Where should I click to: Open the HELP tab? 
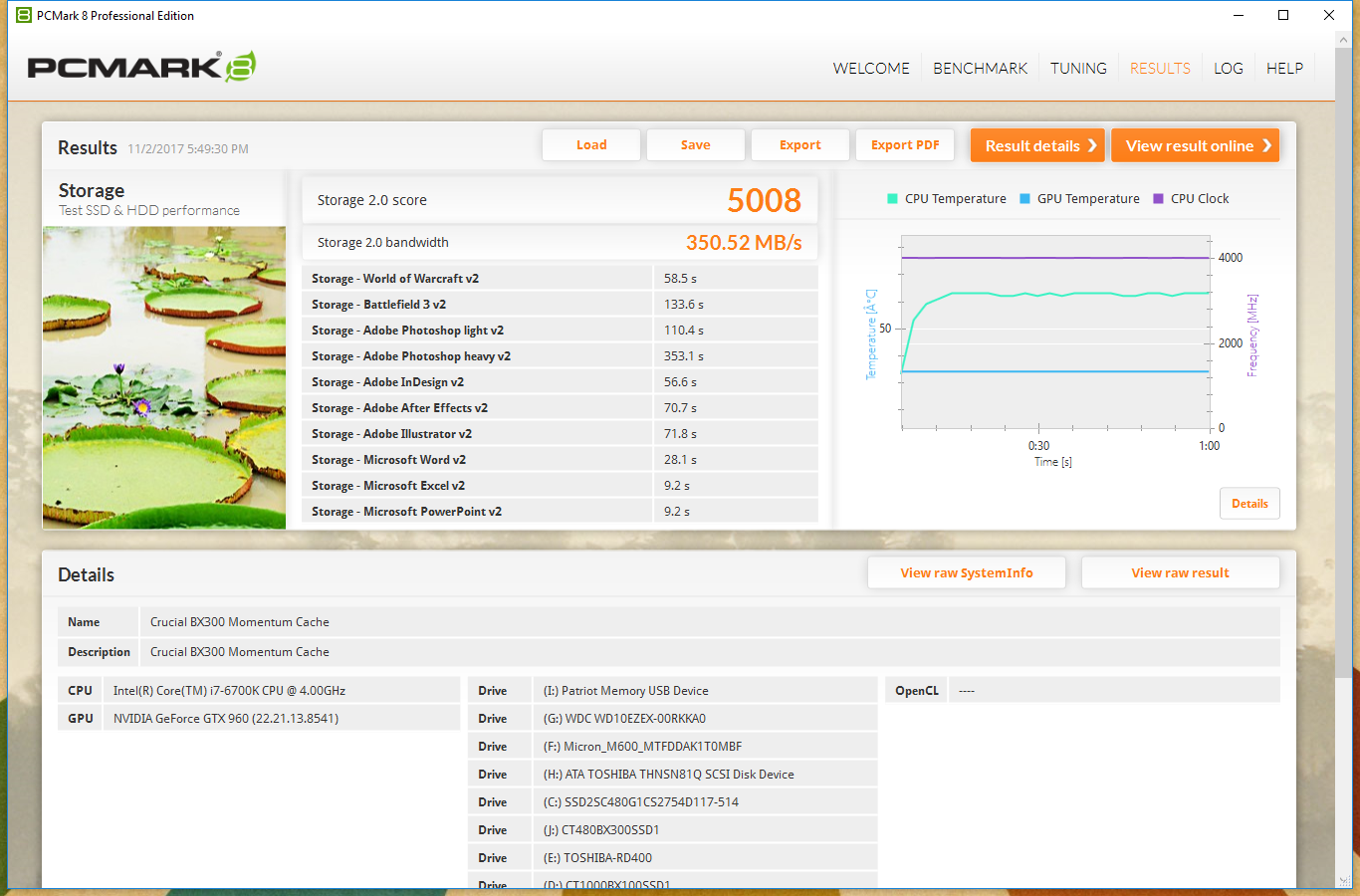[1284, 69]
